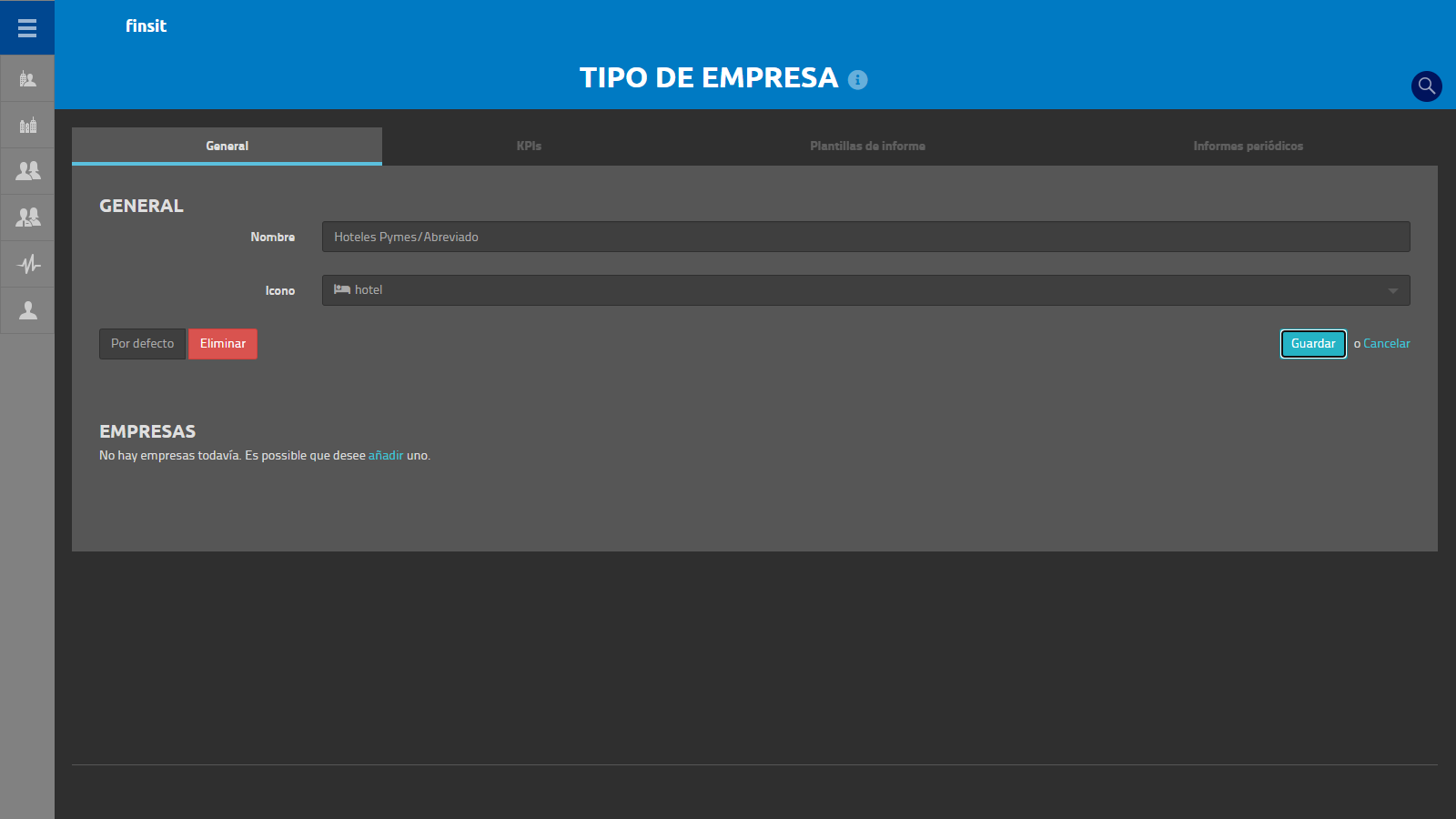Switch to the KPIs tab
This screenshot has height=819, width=1456.
click(529, 146)
